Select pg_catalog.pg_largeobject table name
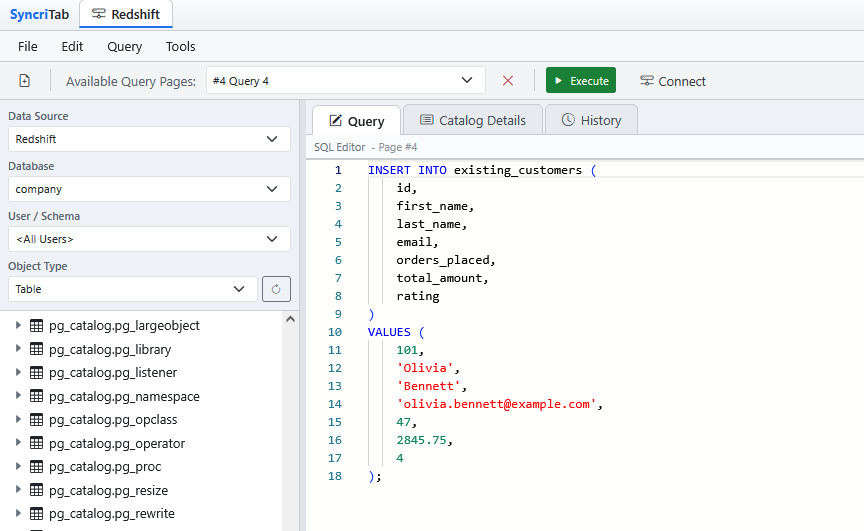Screen dimensions: 864x531 (x=124, y=326)
